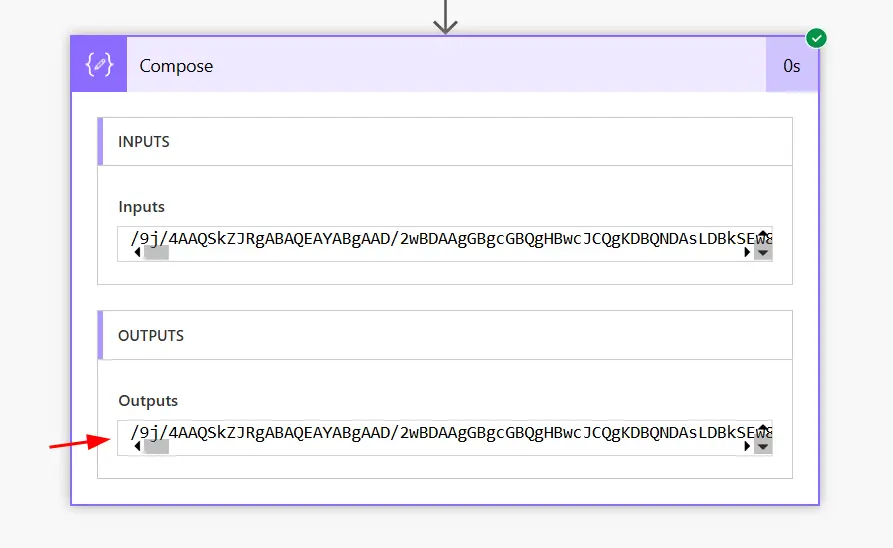Image resolution: width=893 pixels, height=548 pixels.
Task: Click the green success checkmark badge
Action: [816, 38]
